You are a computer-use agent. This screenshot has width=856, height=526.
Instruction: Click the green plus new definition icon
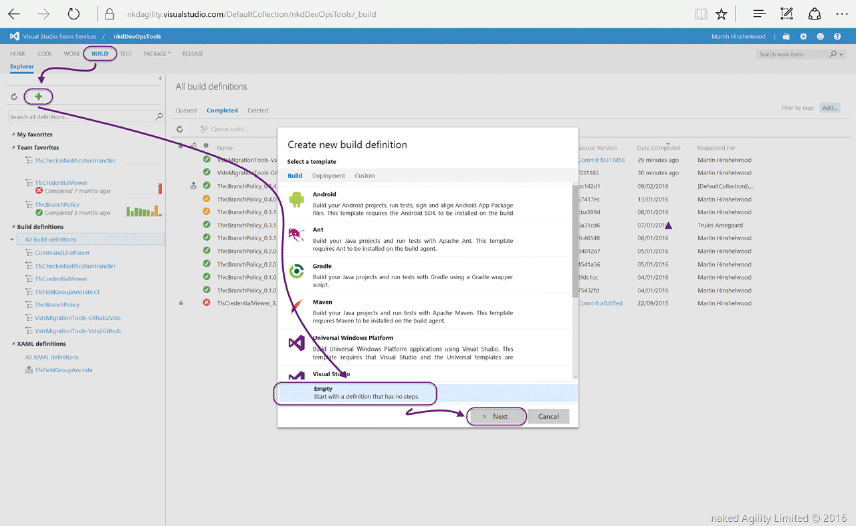(x=38, y=97)
